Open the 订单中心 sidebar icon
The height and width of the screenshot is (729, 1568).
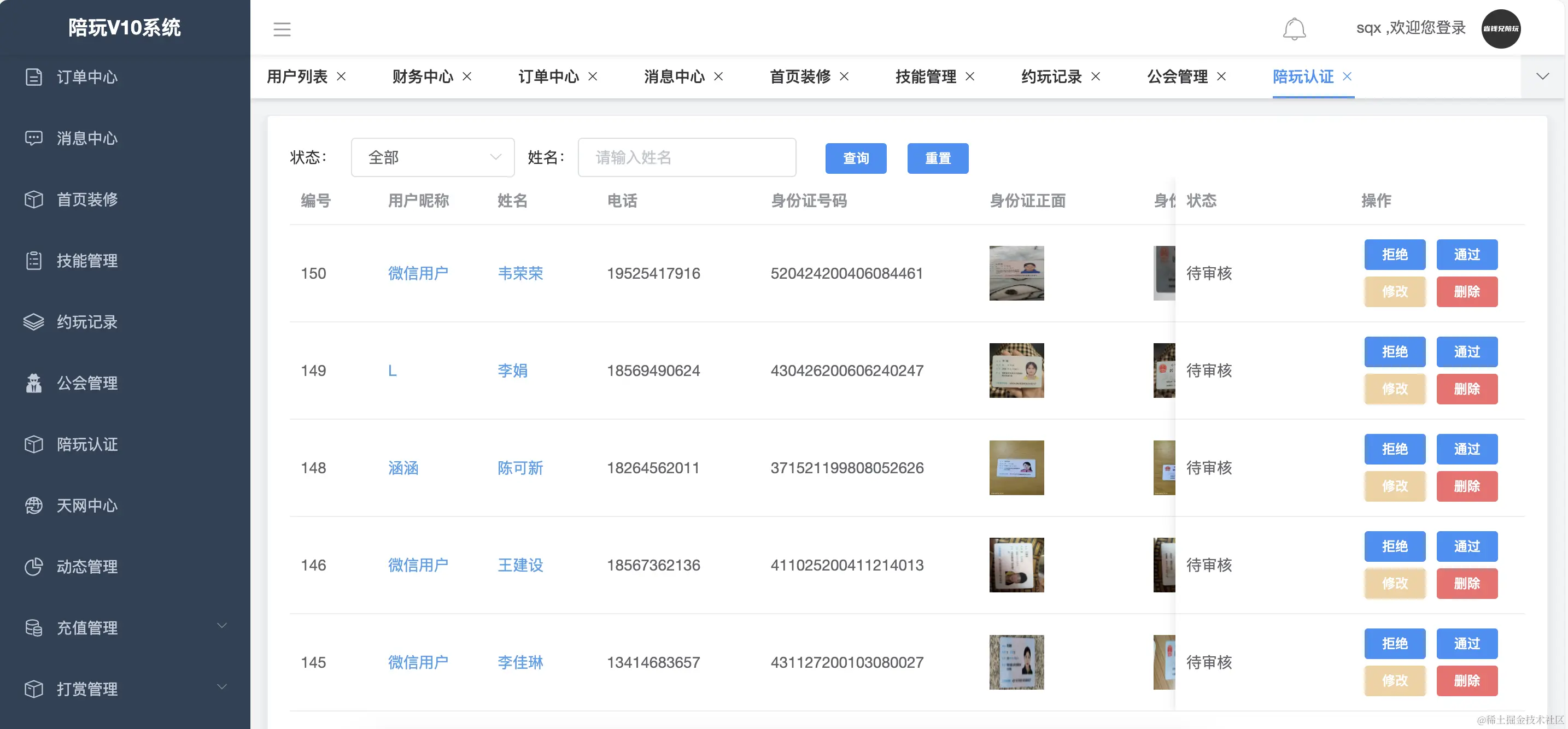point(34,77)
